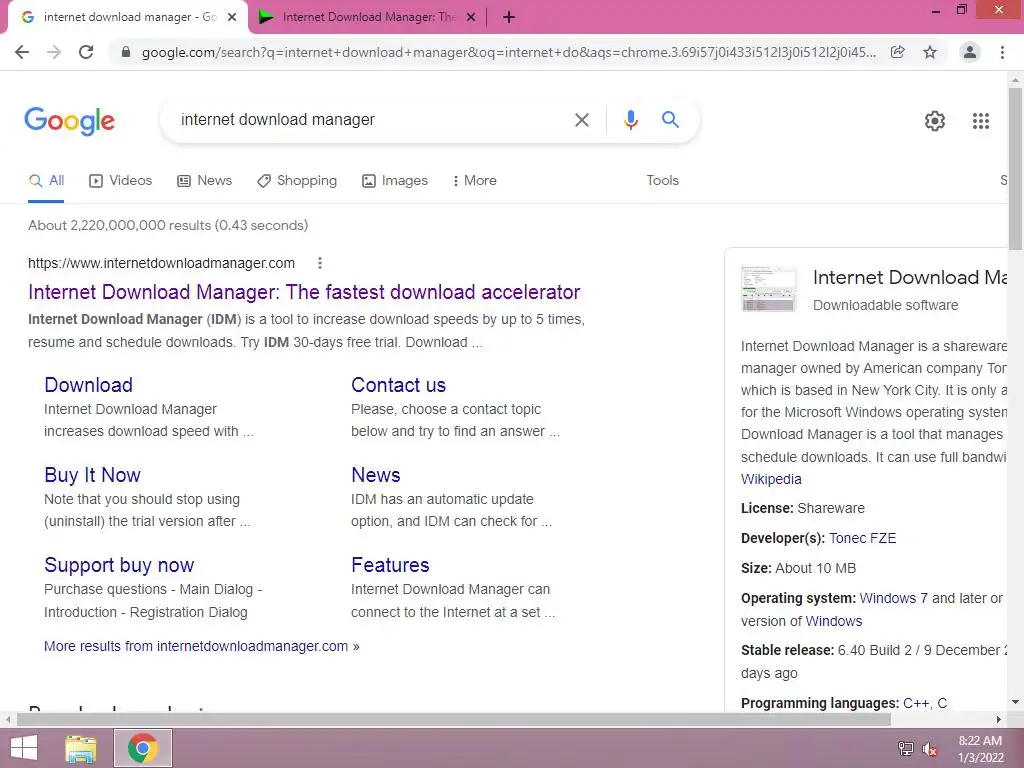
Task: Switch to Shopping results
Action: (x=297, y=181)
